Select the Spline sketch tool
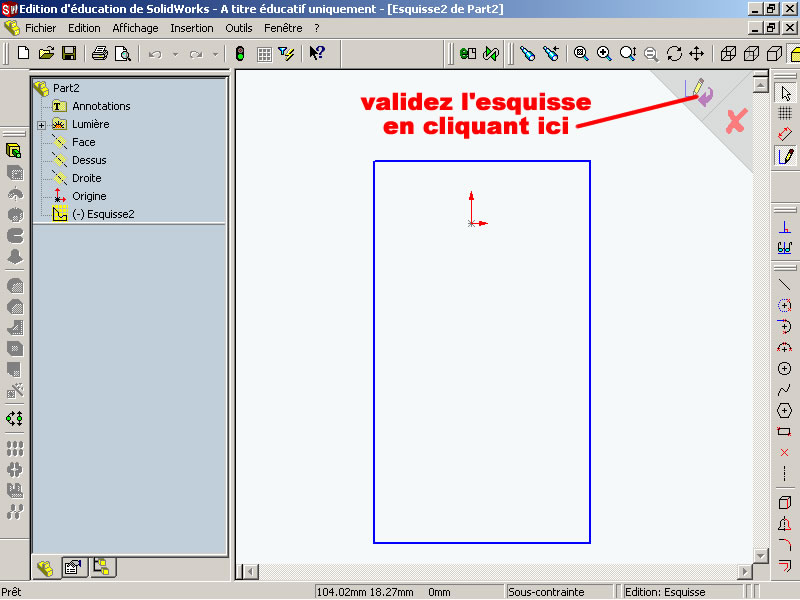Viewport: 800px width, 600px height. point(785,390)
